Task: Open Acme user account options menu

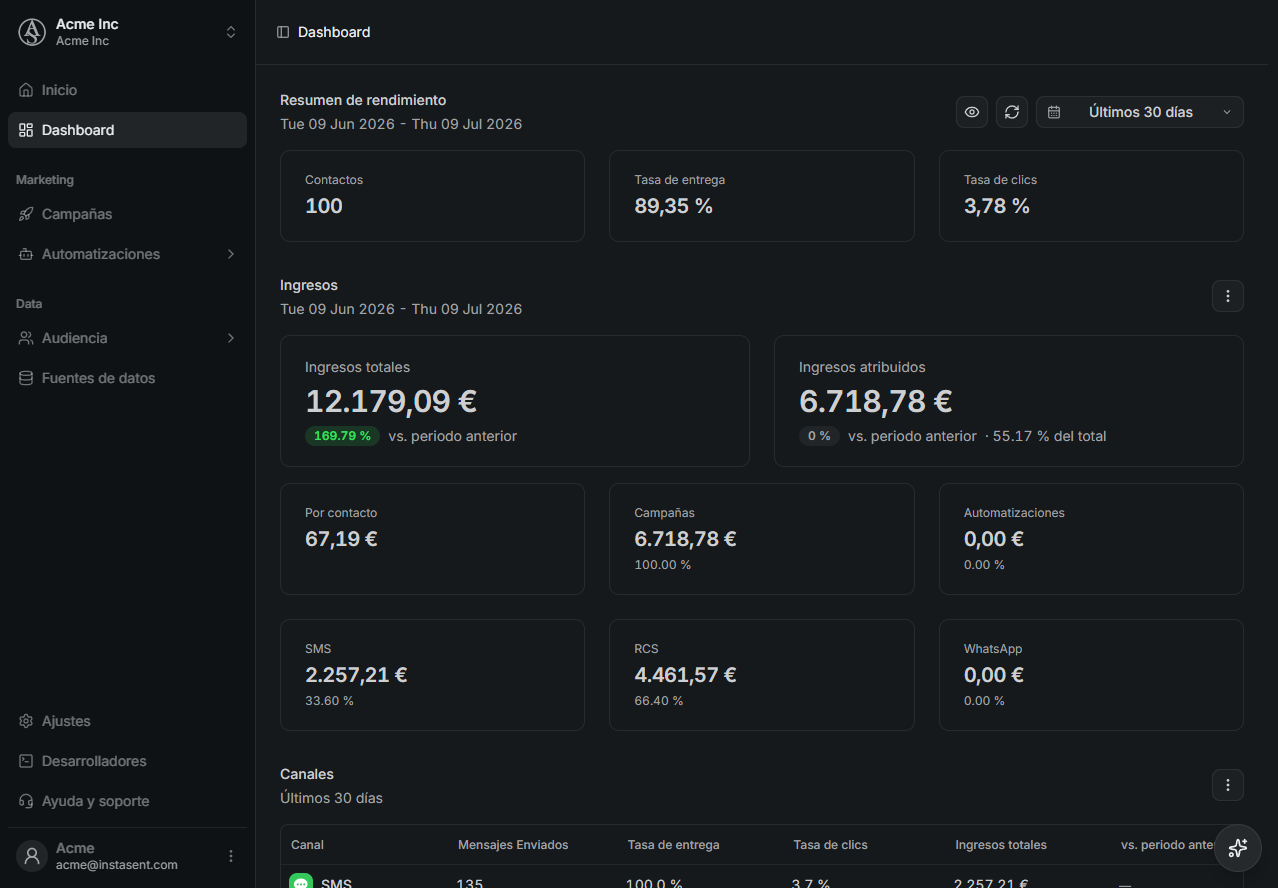Action: [x=231, y=856]
